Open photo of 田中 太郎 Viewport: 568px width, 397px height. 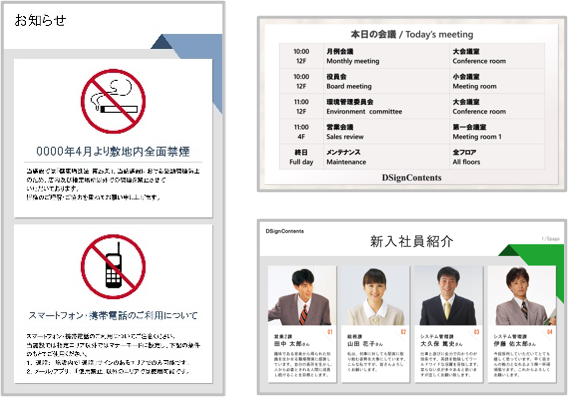302,296
